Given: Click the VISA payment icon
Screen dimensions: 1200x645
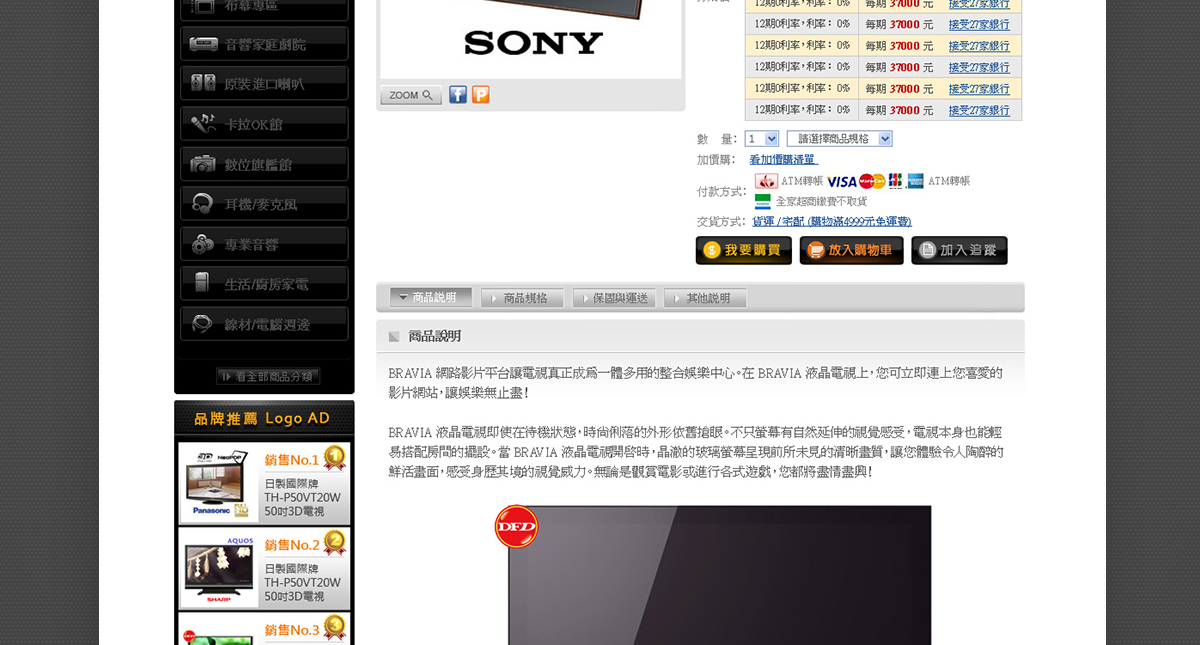Looking at the screenshot, I should (842, 181).
